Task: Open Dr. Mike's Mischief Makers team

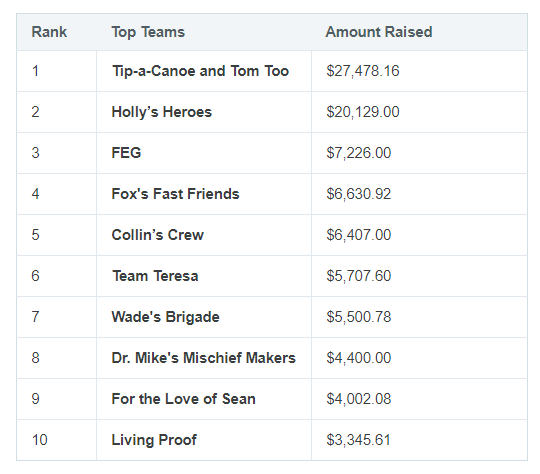Action: point(204,358)
